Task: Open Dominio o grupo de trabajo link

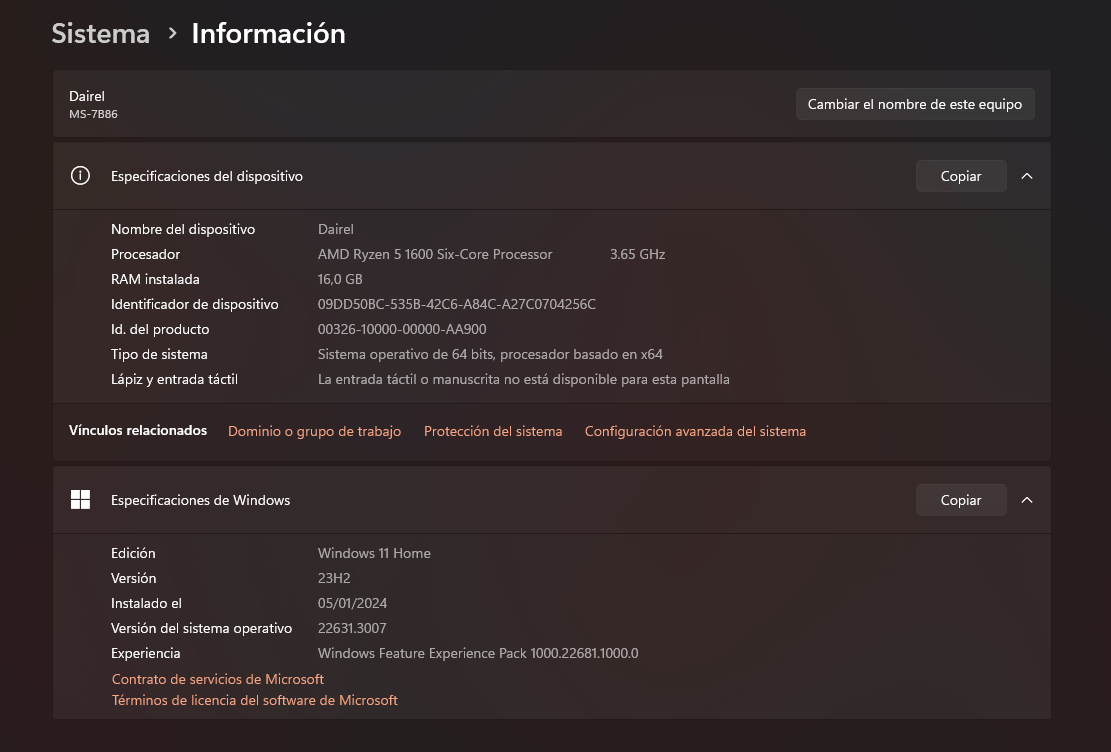Action: pos(315,431)
